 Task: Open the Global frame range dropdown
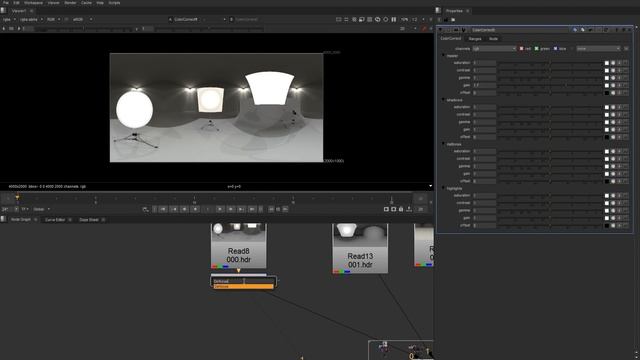point(41,209)
